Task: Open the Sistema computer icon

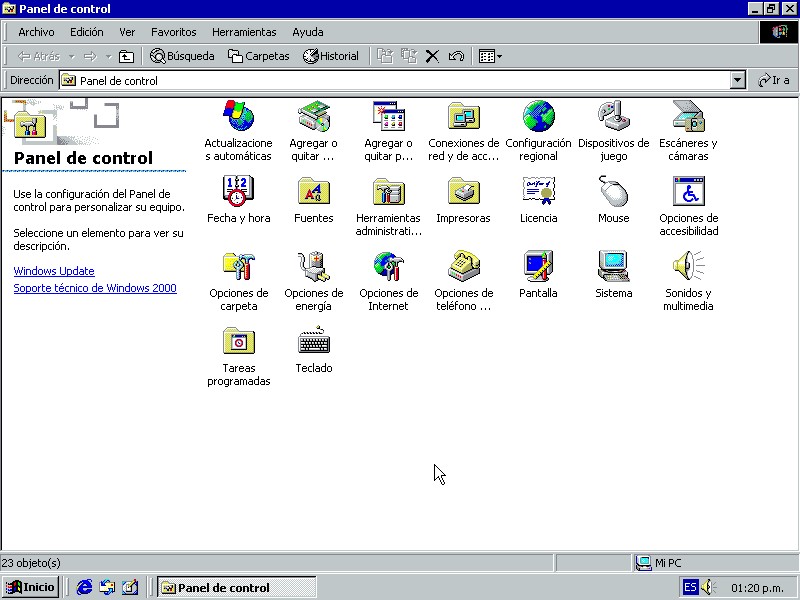Action: point(614,266)
